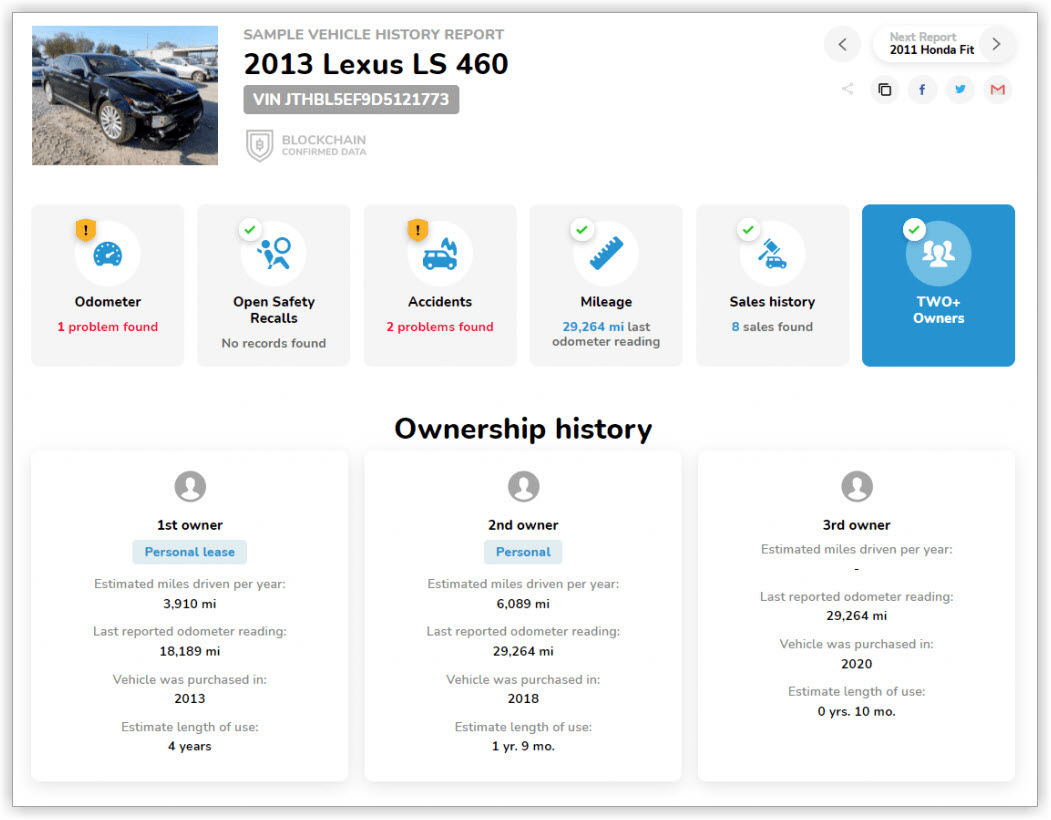Click the Accidents car crash icon

click(x=440, y=254)
